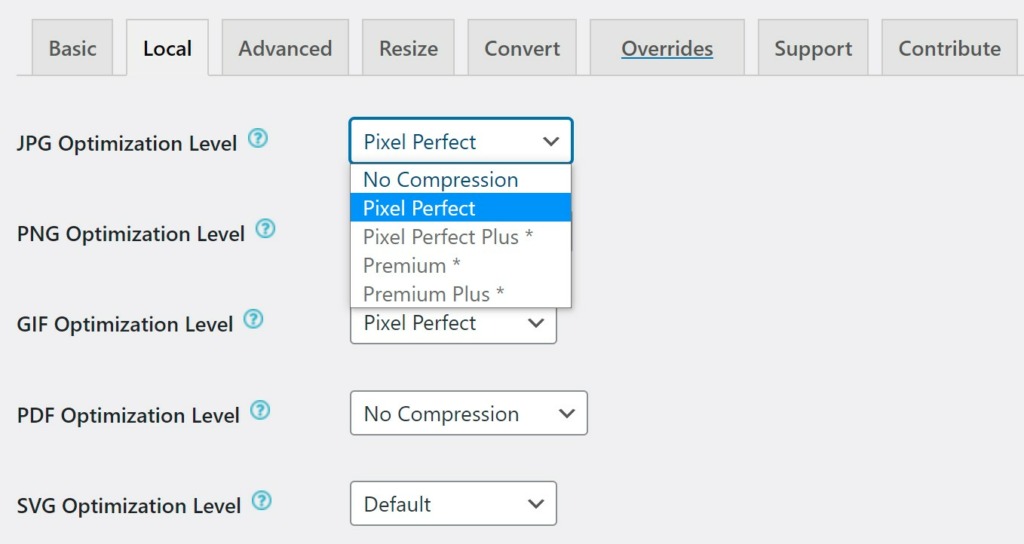
Task: Switch to the Resize tab
Action: (408, 48)
